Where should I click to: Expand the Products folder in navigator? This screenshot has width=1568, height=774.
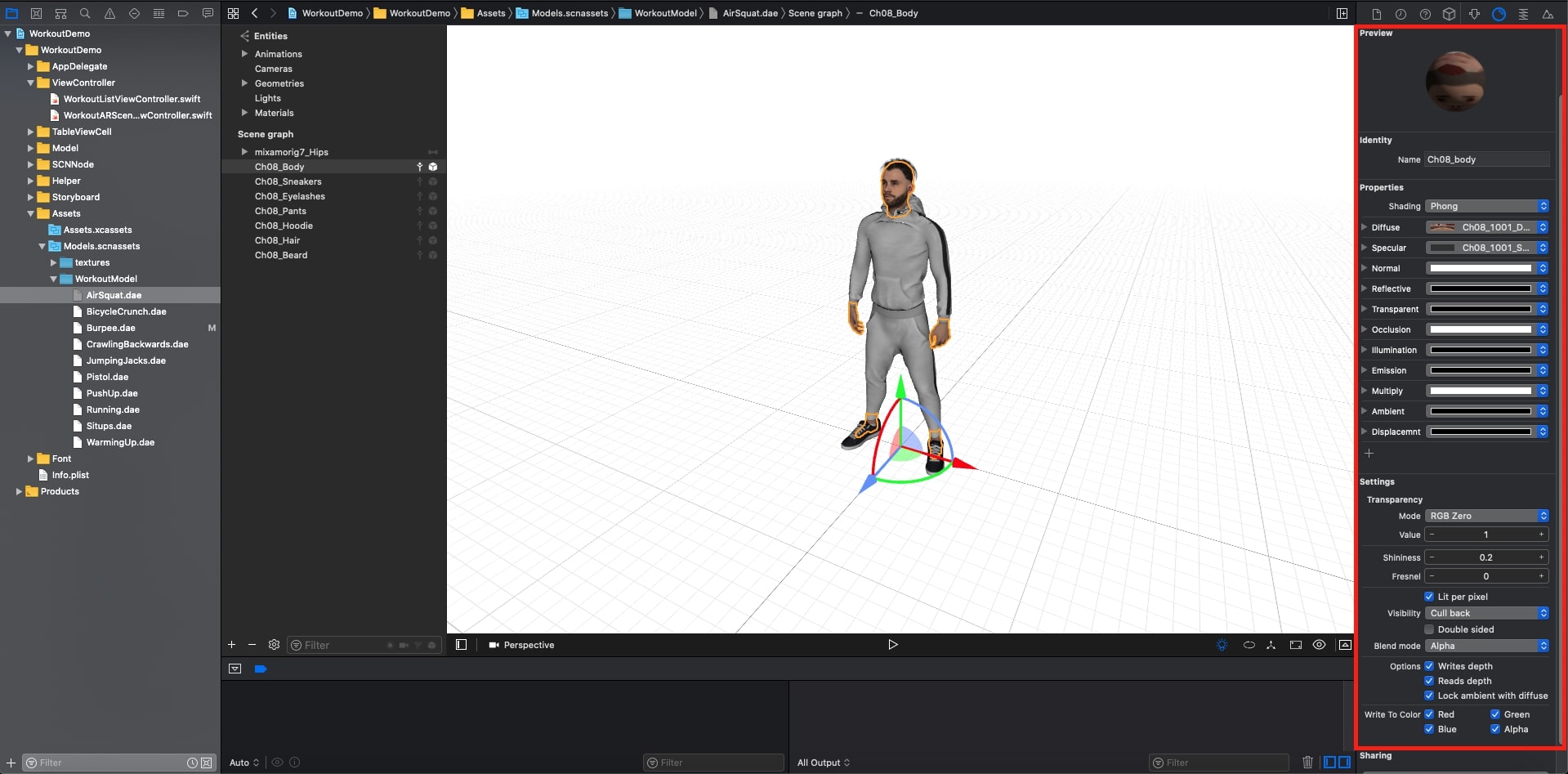tap(19, 491)
